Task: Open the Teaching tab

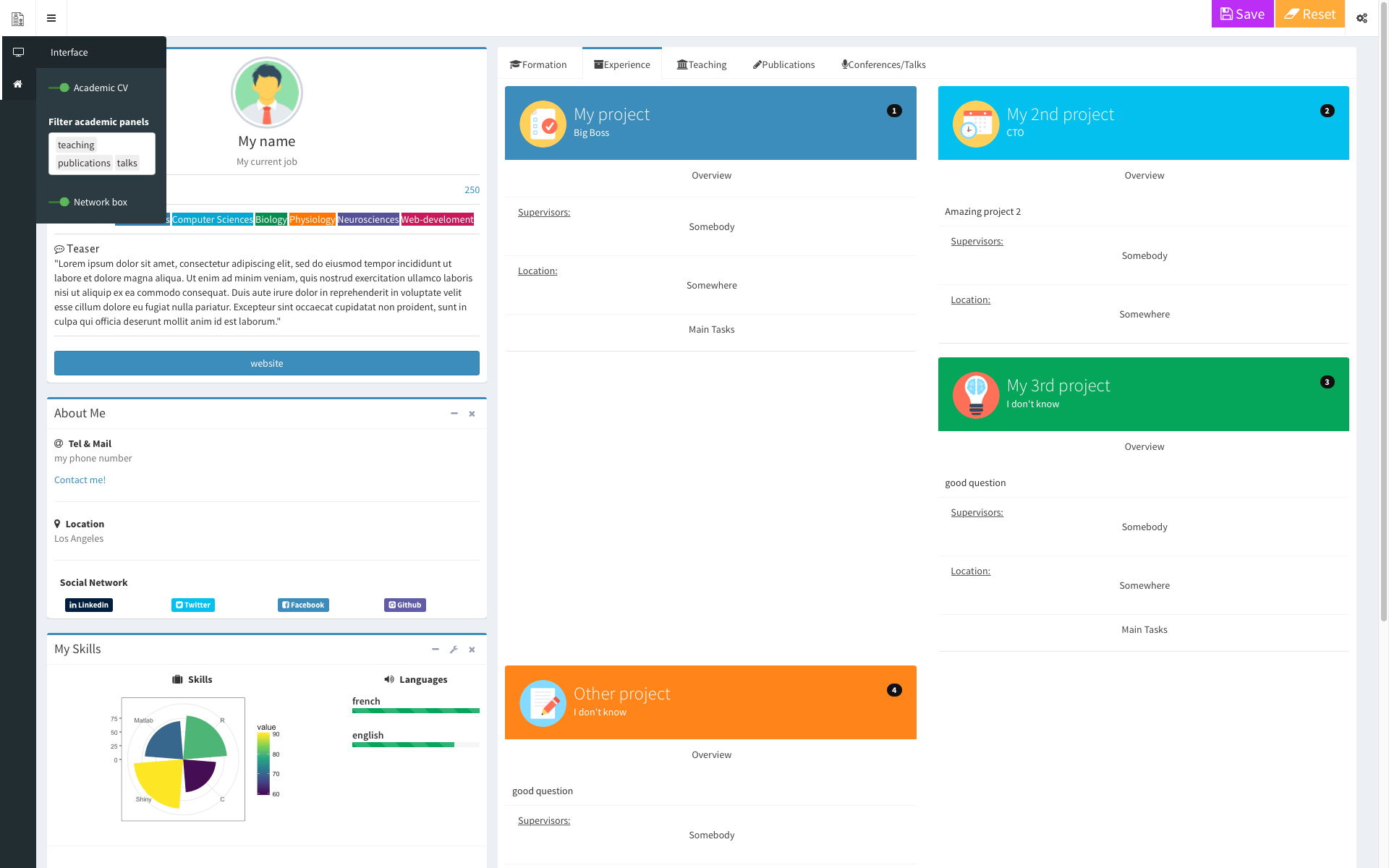Action: click(x=702, y=64)
